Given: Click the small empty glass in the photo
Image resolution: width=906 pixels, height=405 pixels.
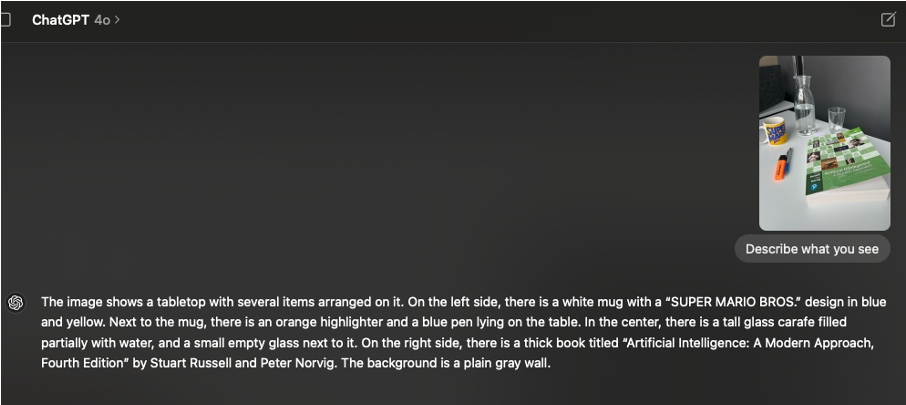Looking at the screenshot, I should pos(836,120).
